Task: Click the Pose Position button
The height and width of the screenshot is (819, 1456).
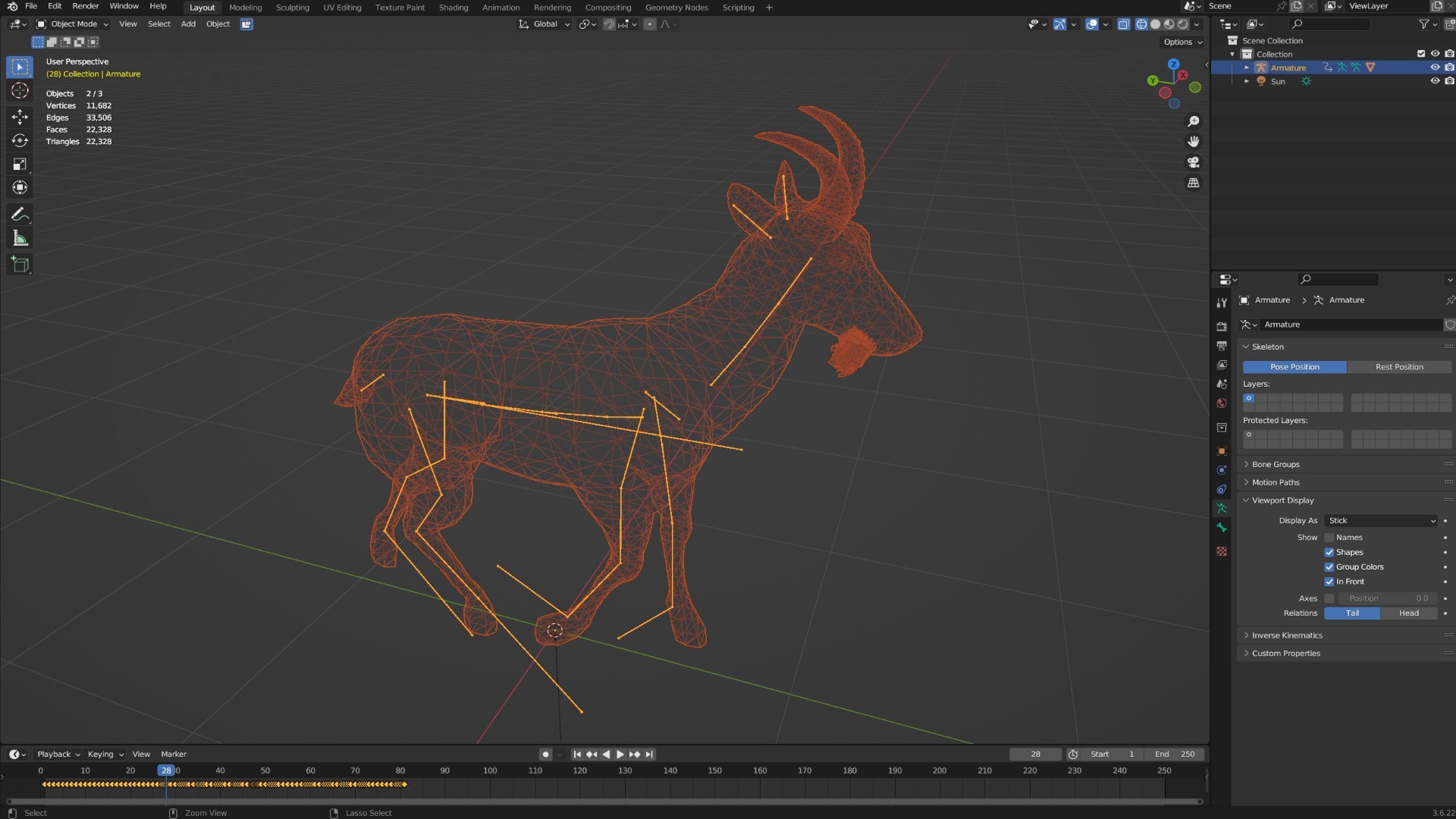Action: (x=1294, y=367)
